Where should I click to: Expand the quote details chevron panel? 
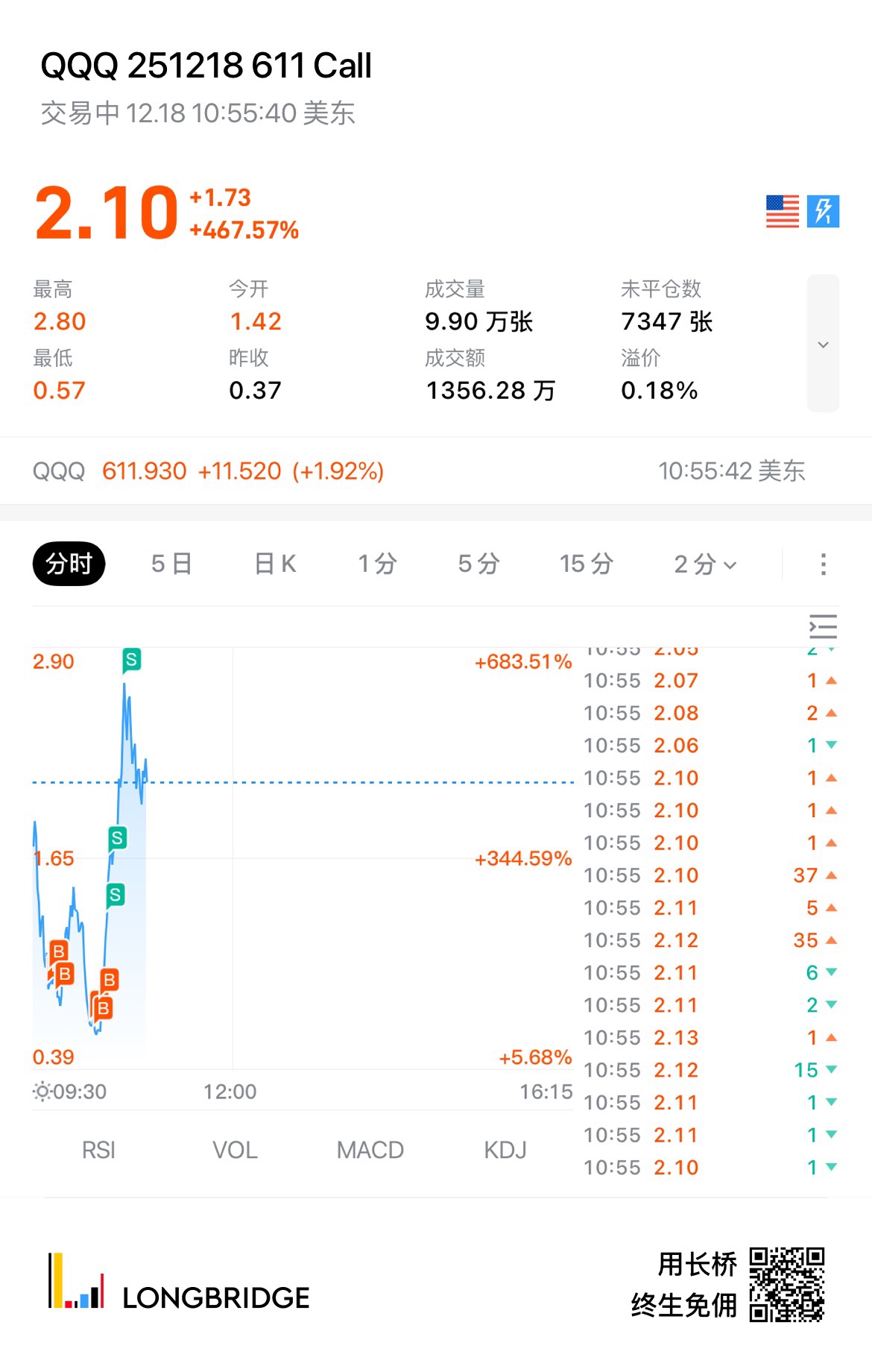point(823,344)
